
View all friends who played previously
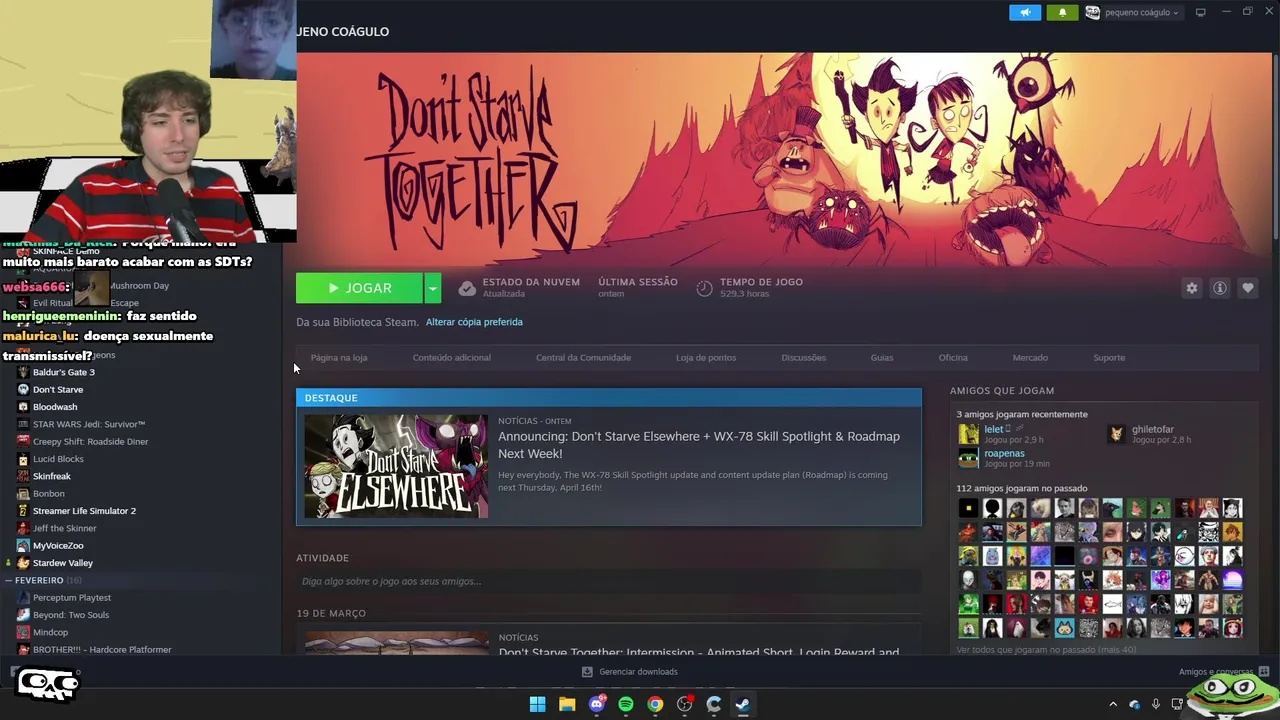pos(1046,650)
